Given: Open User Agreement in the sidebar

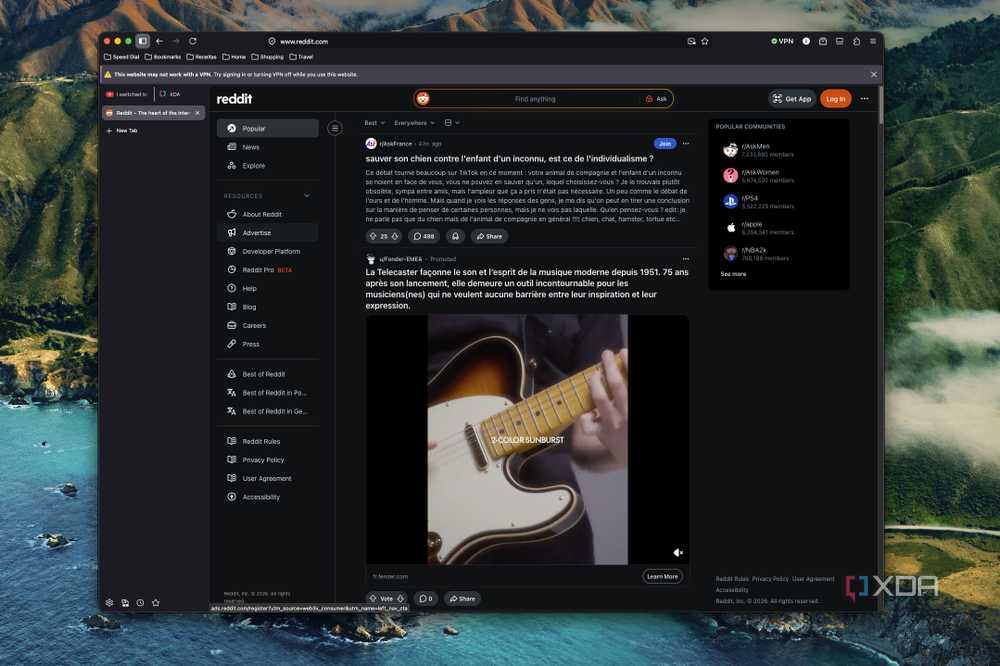Looking at the screenshot, I should click(268, 478).
